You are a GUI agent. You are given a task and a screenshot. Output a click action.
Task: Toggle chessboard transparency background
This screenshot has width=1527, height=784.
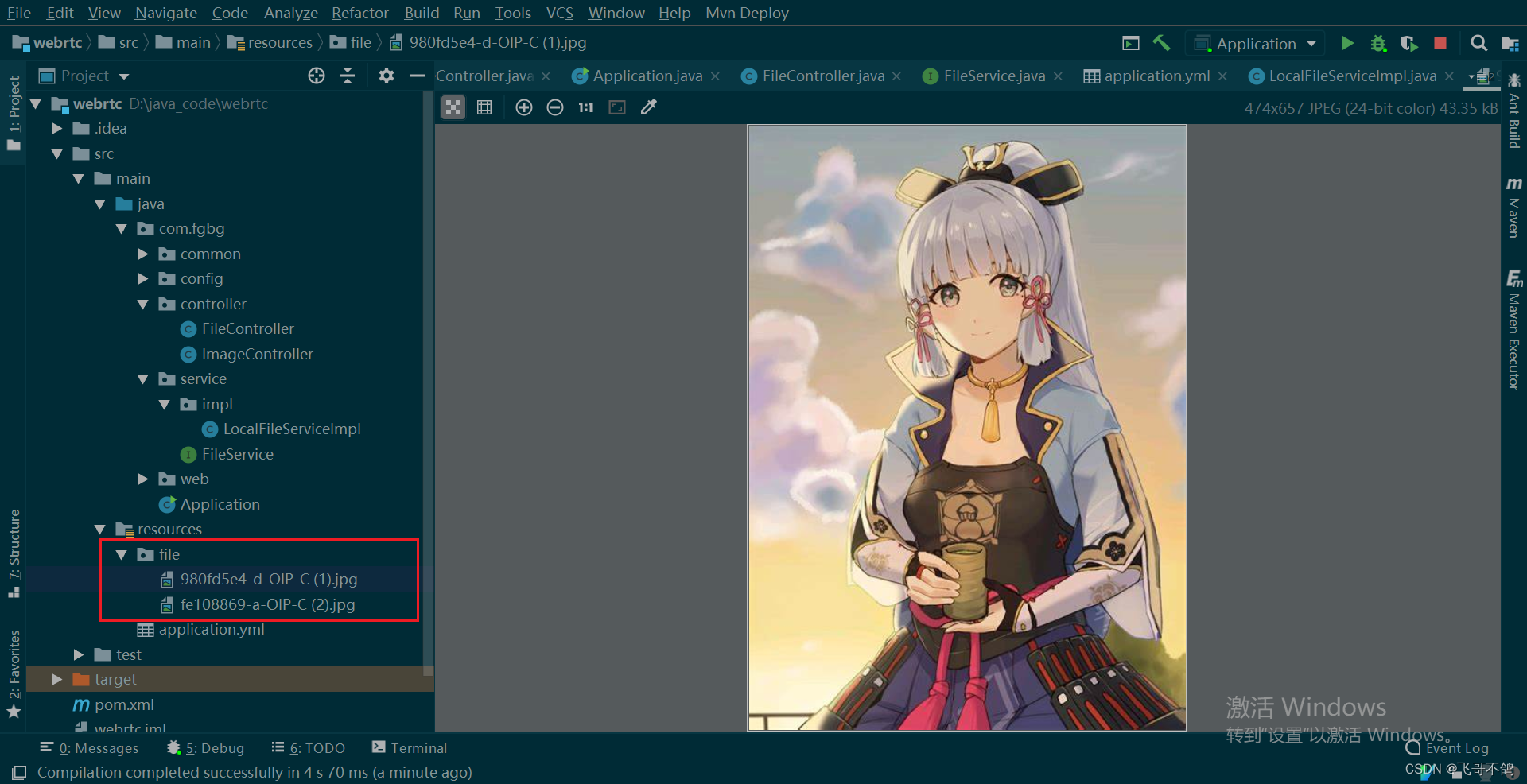point(453,107)
